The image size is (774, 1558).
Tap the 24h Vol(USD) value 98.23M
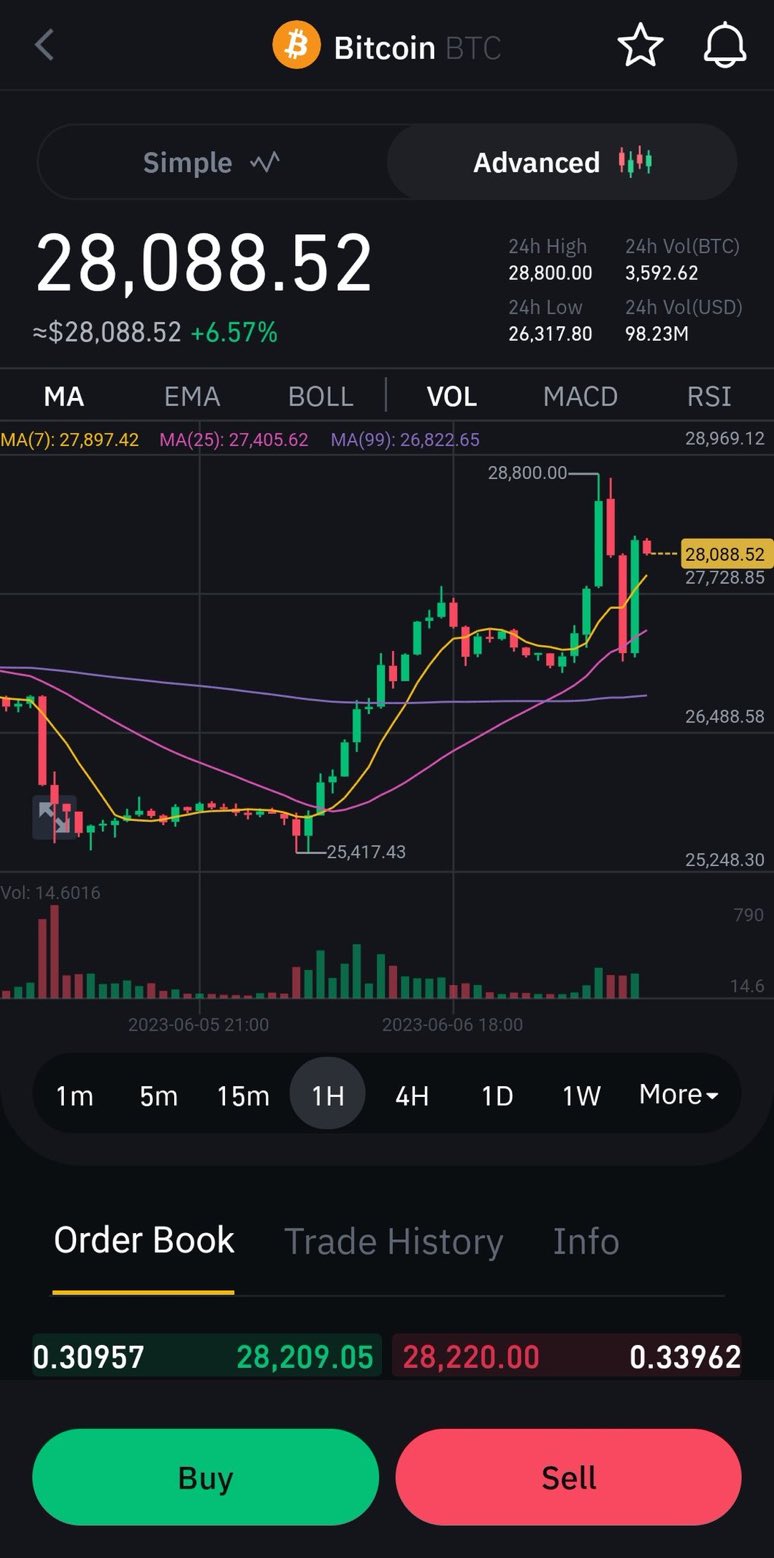coord(657,334)
